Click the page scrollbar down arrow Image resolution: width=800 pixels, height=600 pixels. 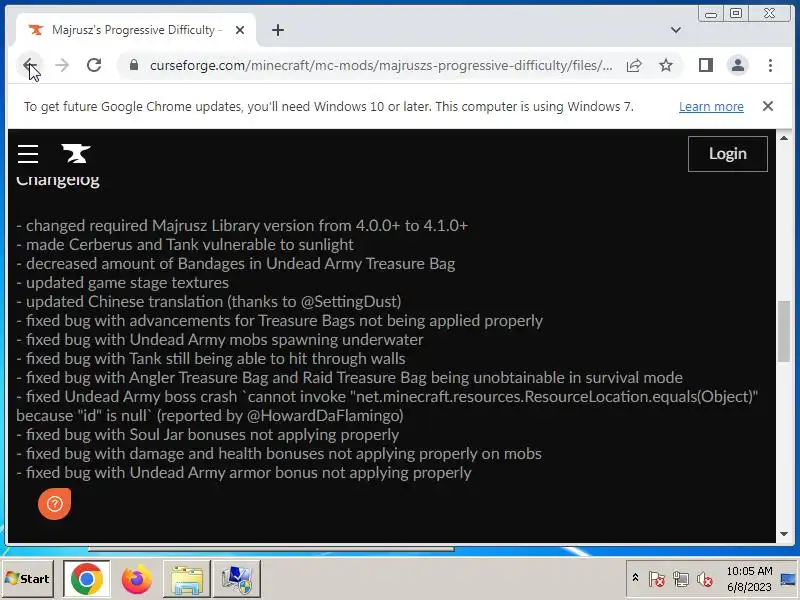[x=784, y=534]
